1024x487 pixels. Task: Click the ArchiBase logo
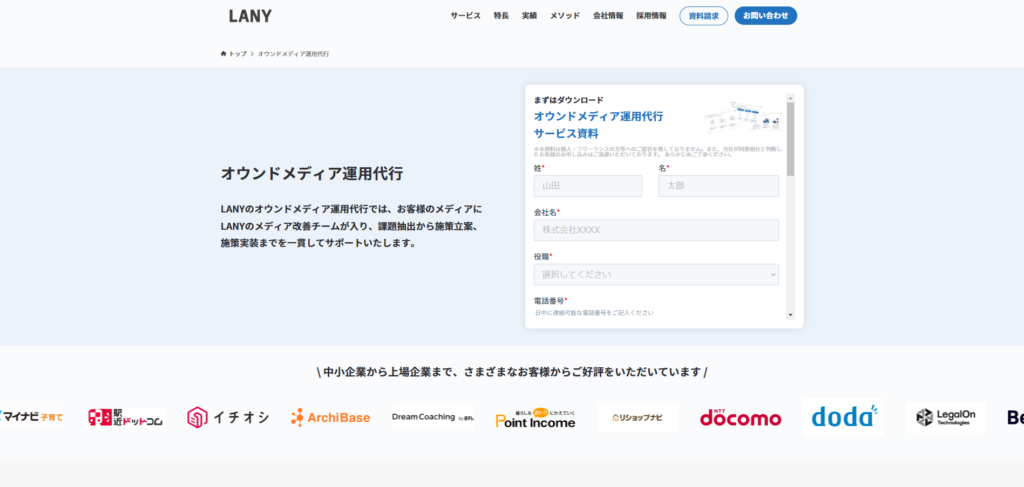tap(330, 417)
